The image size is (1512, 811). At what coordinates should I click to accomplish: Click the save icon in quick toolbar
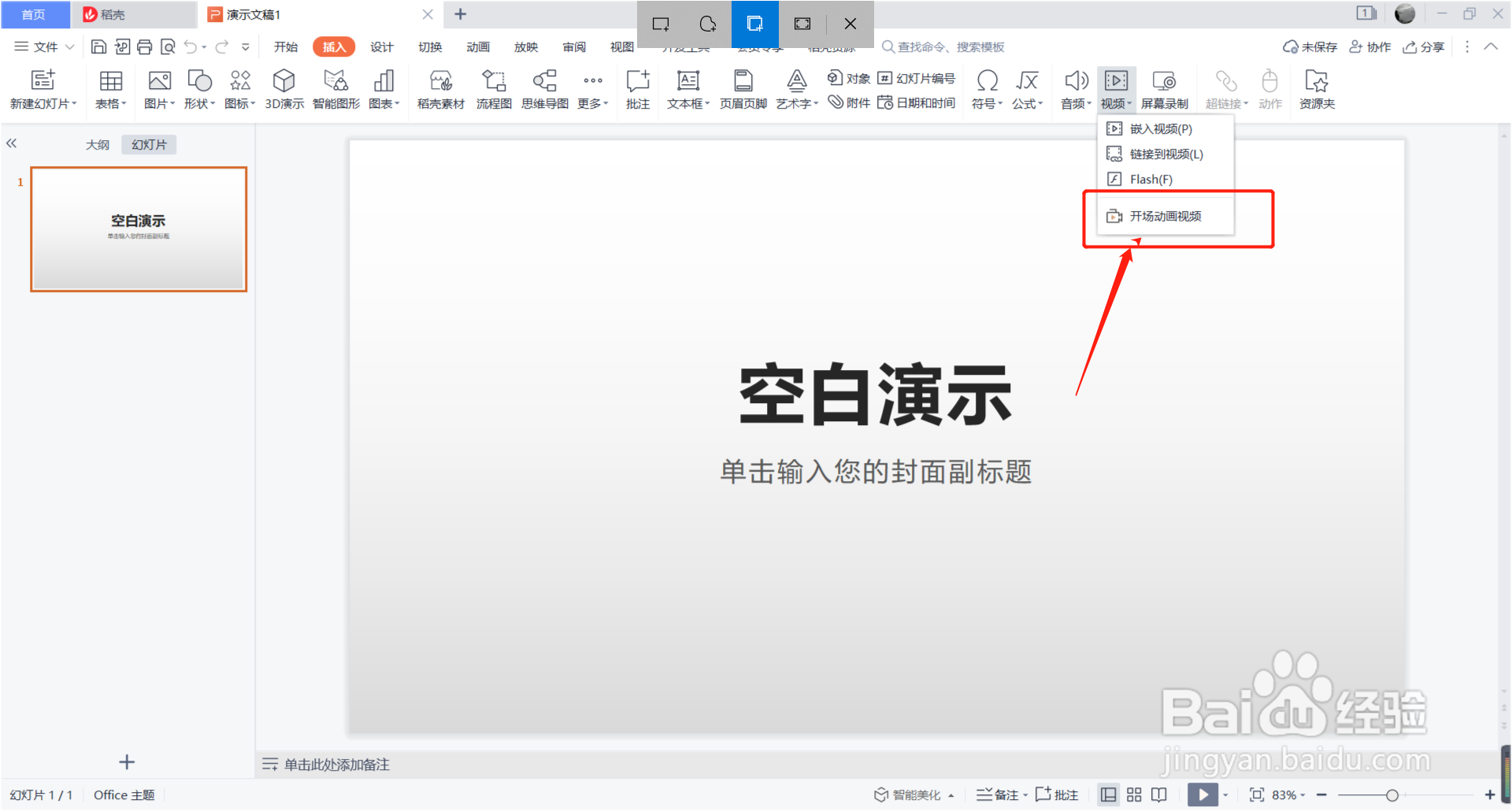(98, 47)
